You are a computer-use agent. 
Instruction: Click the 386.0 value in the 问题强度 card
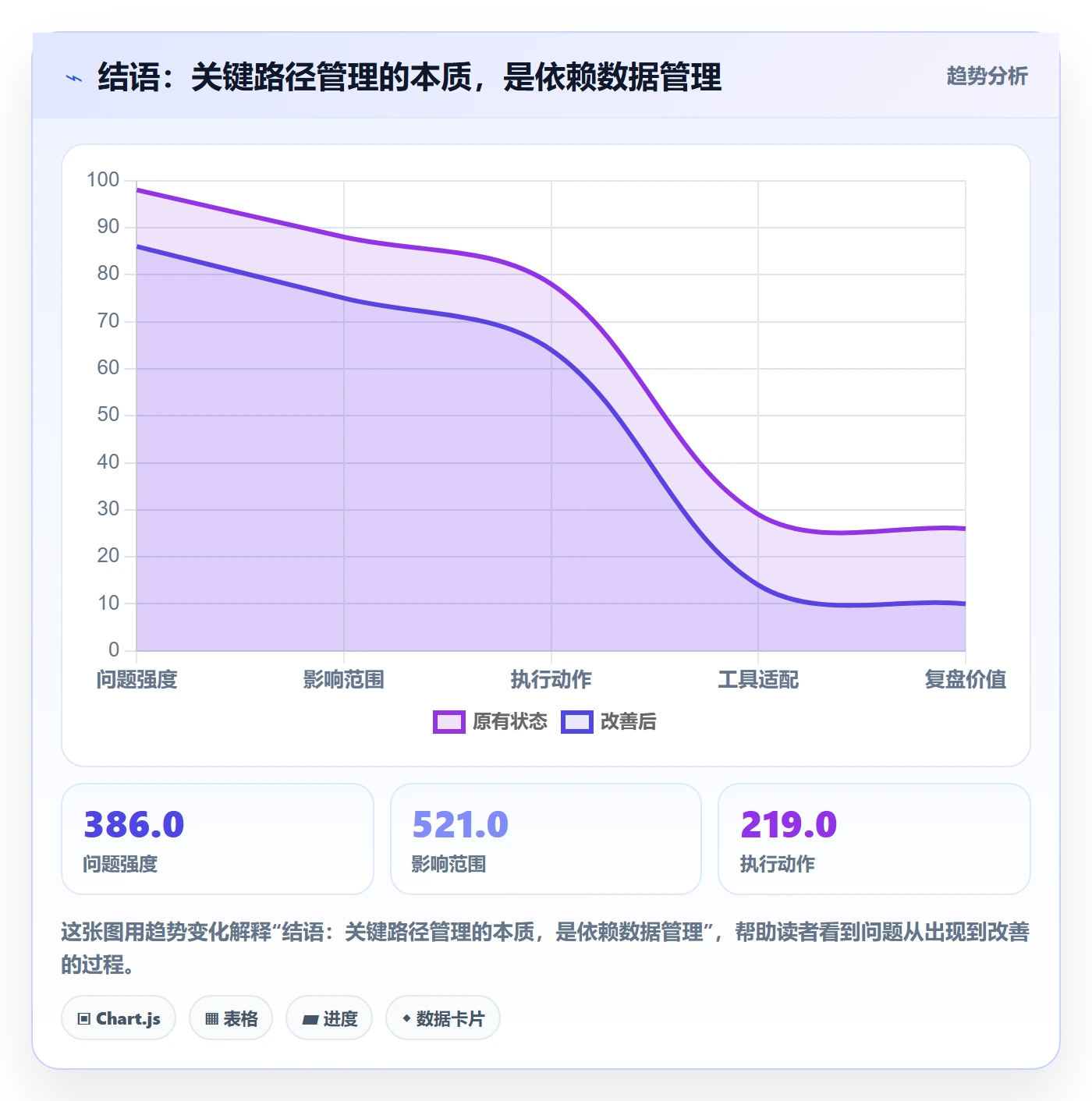pyautogui.click(x=134, y=825)
